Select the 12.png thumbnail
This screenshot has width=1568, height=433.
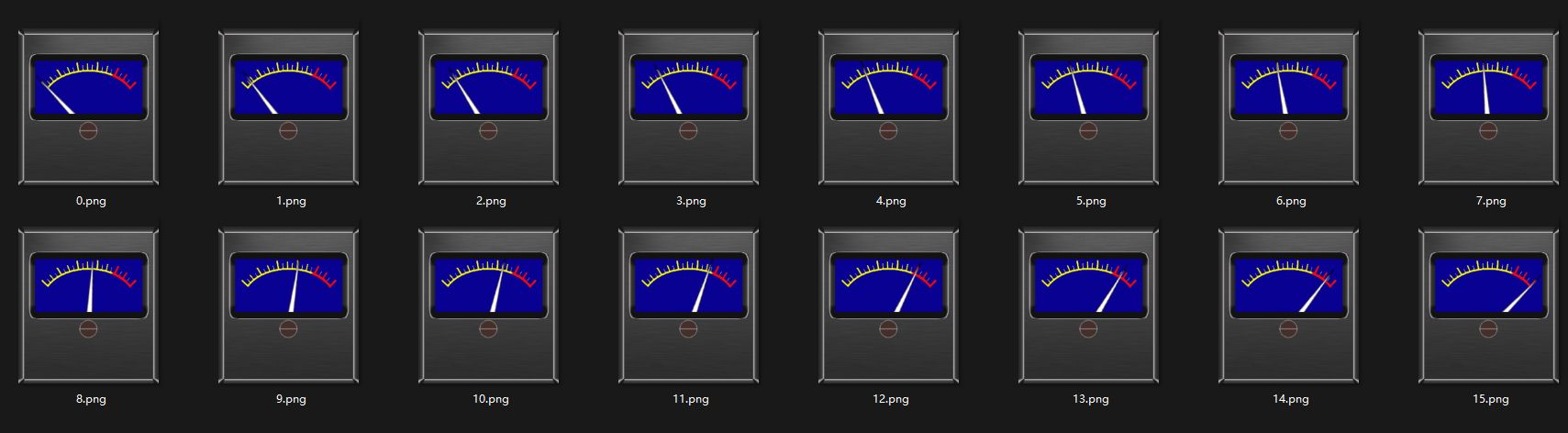(889, 305)
